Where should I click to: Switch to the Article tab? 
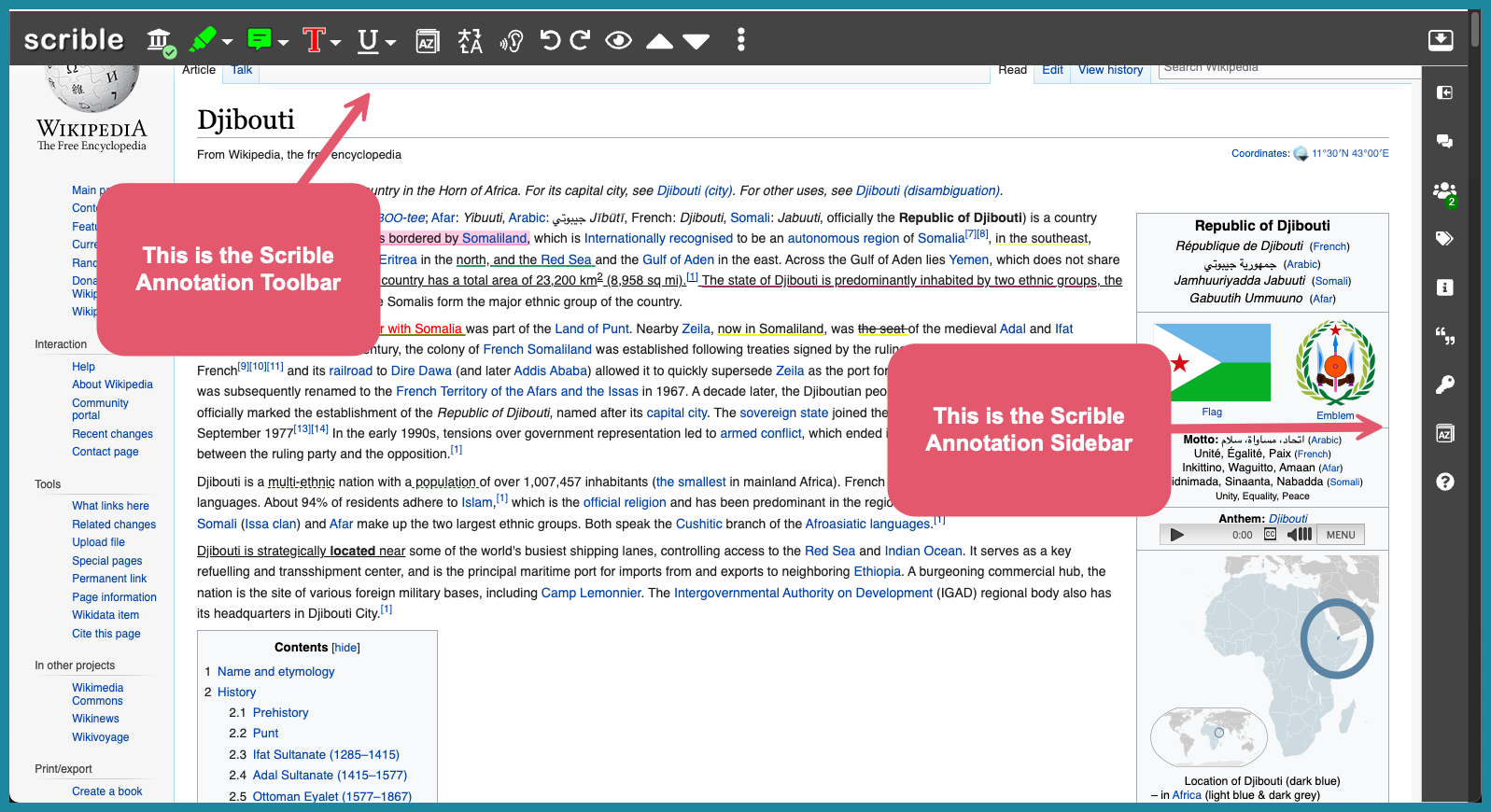tap(199, 70)
